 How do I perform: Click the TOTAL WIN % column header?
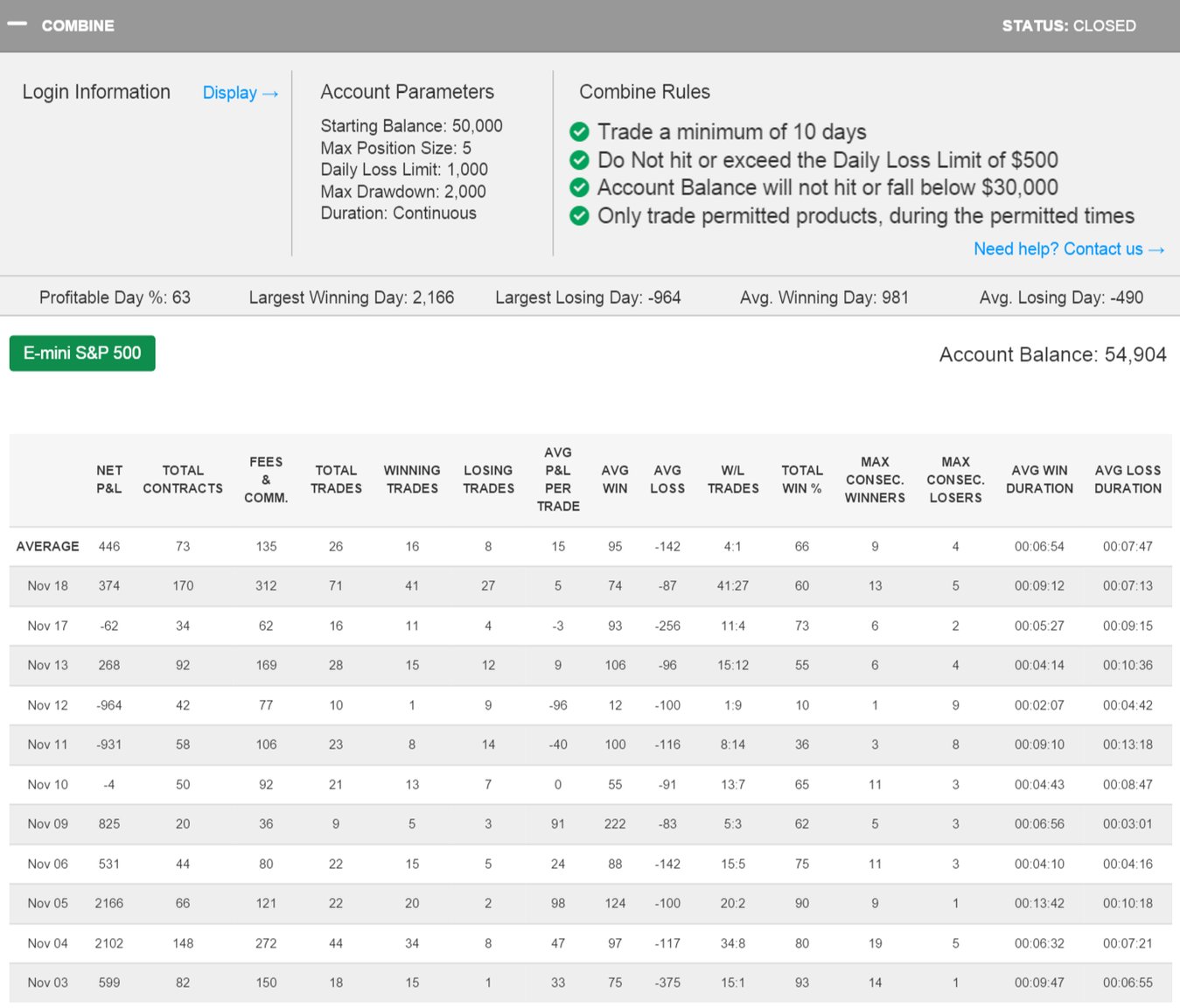801,479
